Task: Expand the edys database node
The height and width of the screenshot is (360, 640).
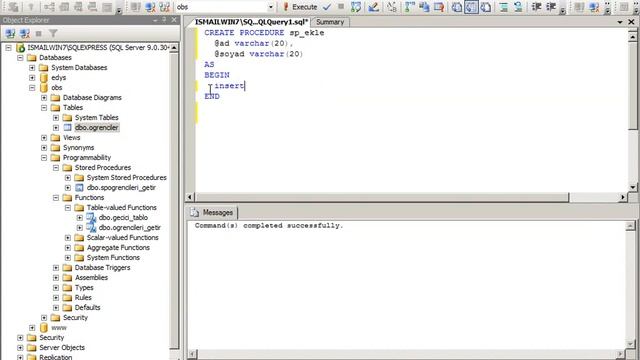Action: tap(32, 78)
